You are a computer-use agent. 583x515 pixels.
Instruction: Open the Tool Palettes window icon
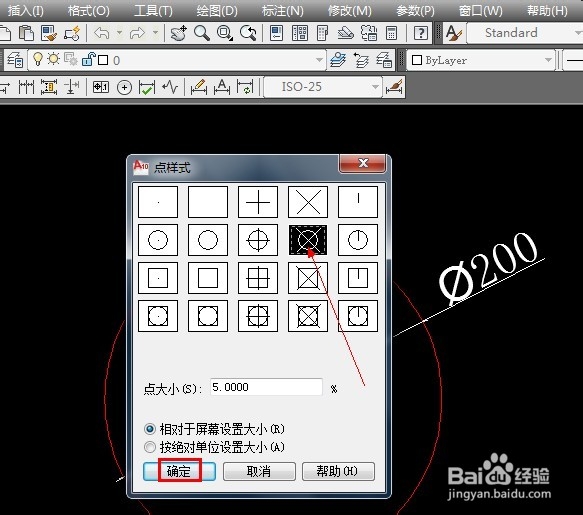click(x=322, y=33)
